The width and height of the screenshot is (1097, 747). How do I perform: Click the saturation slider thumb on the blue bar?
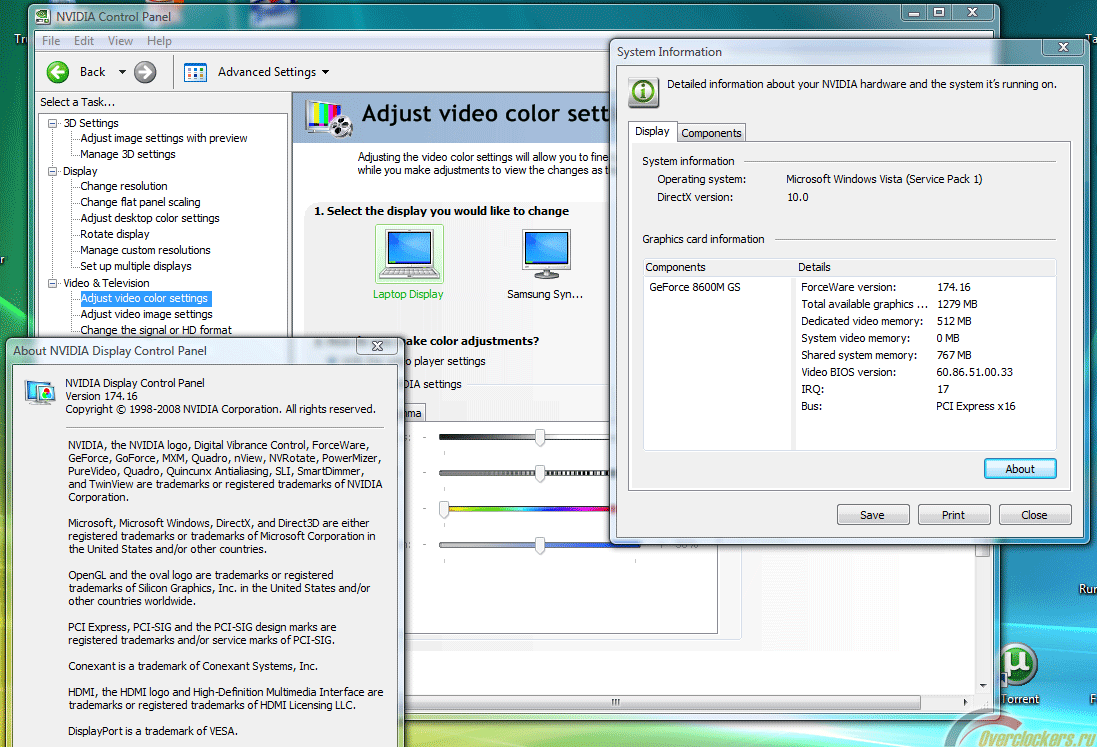coord(540,545)
